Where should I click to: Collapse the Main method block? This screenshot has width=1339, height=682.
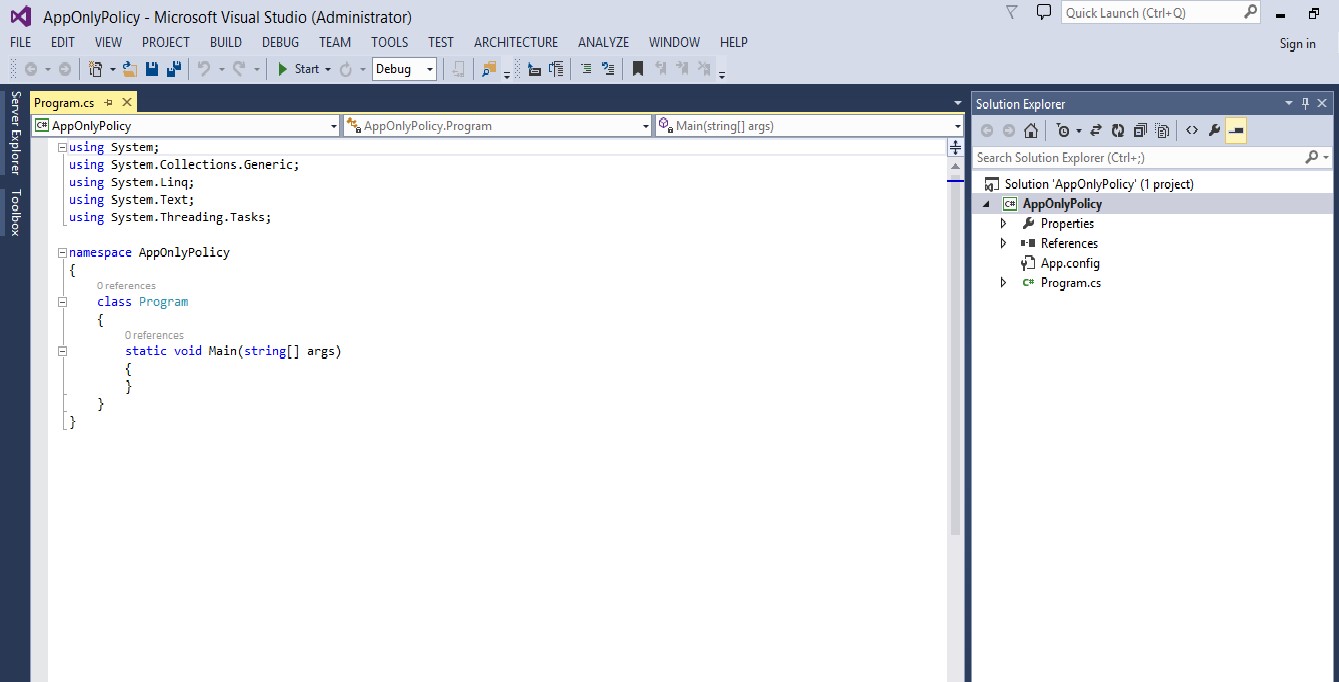click(x=62, y=351)
